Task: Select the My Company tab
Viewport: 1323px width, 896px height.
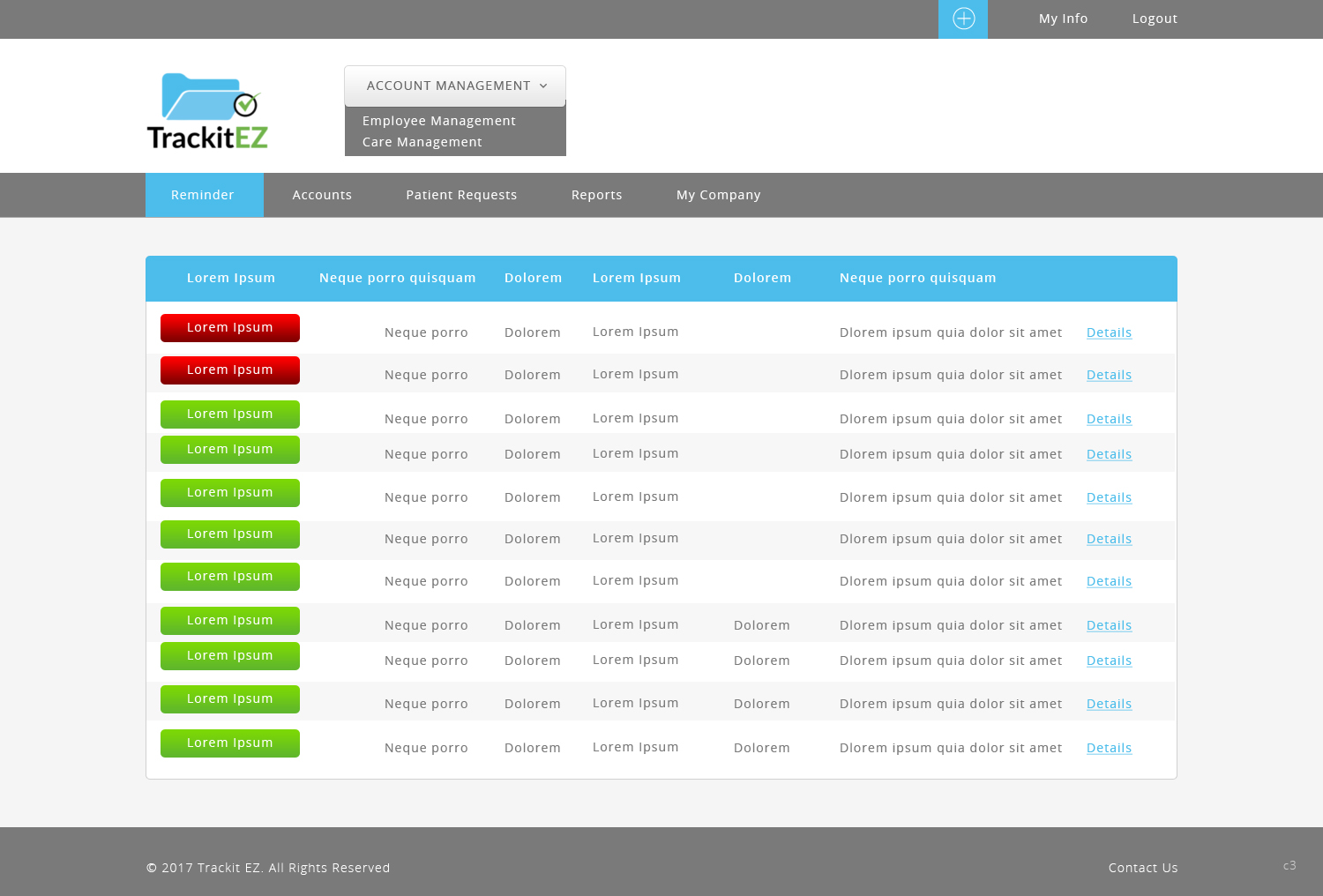Action: (x=718, y=195)
